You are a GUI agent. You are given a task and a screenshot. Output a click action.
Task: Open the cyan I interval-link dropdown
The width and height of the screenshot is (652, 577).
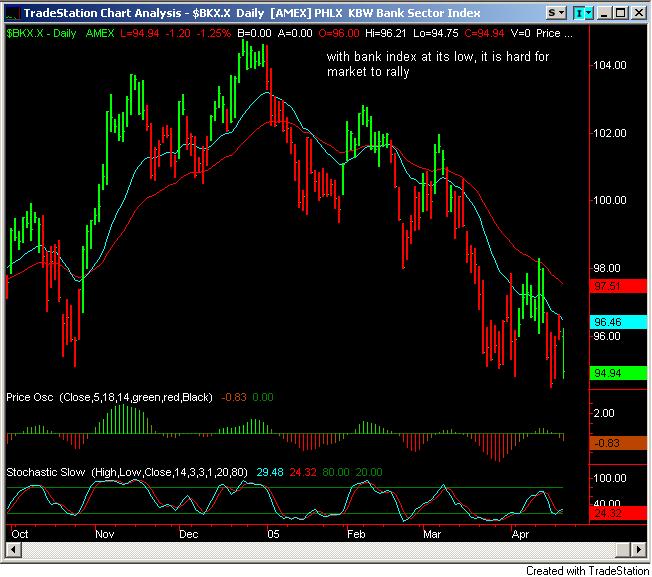[x=583, y=13]
